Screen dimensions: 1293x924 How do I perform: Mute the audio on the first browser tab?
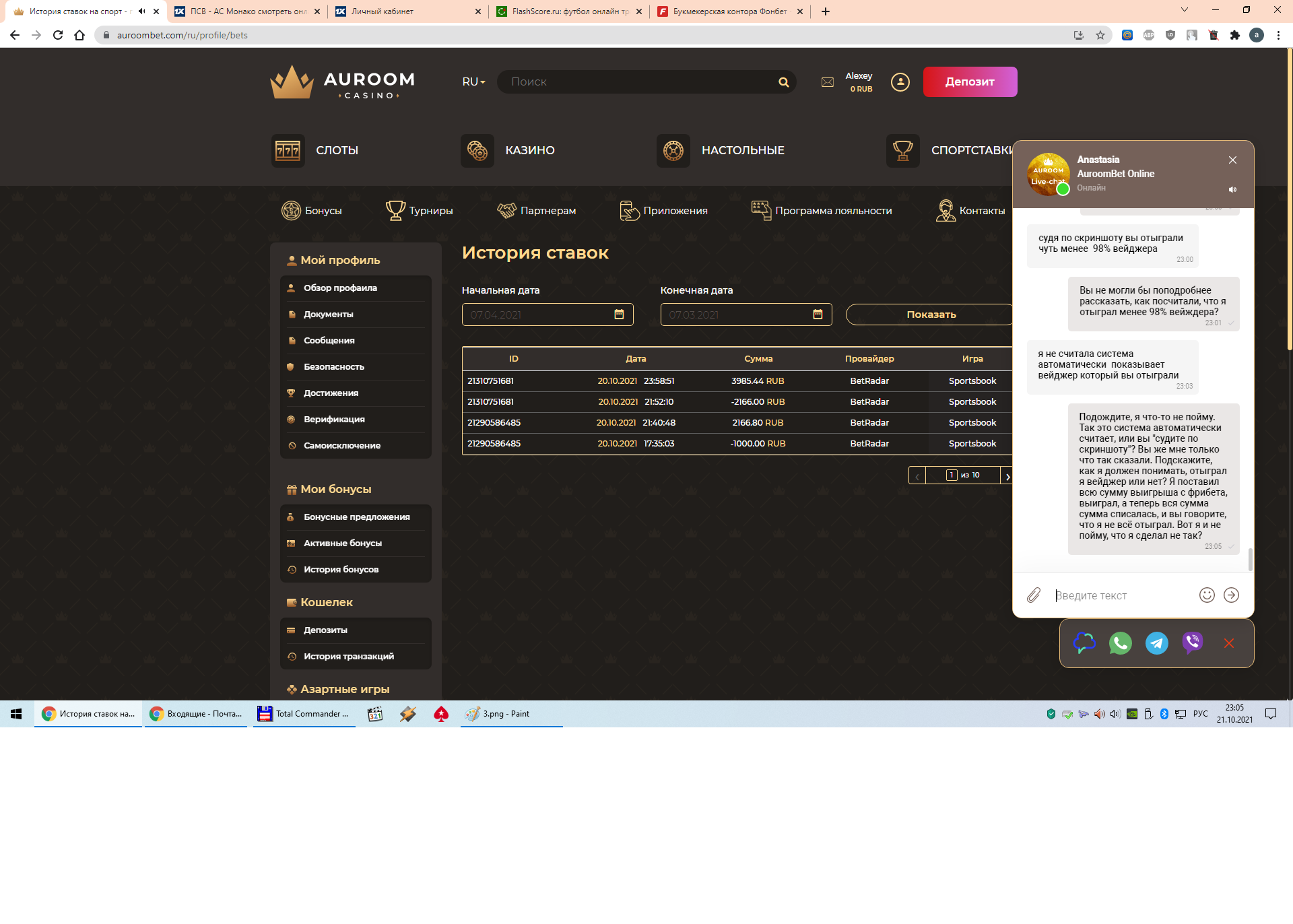pos(141,11)
